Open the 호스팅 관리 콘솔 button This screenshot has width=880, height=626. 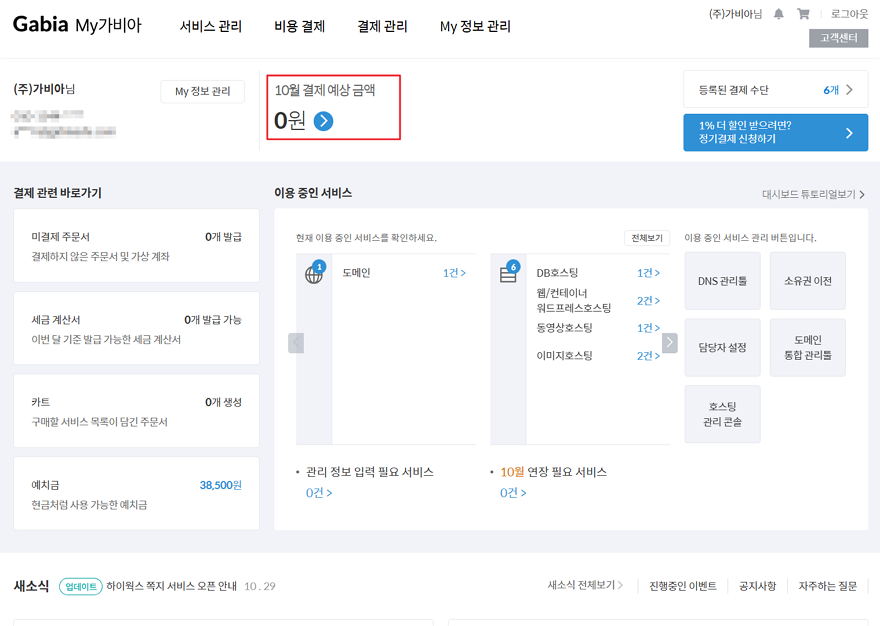(x=722, y=414)
